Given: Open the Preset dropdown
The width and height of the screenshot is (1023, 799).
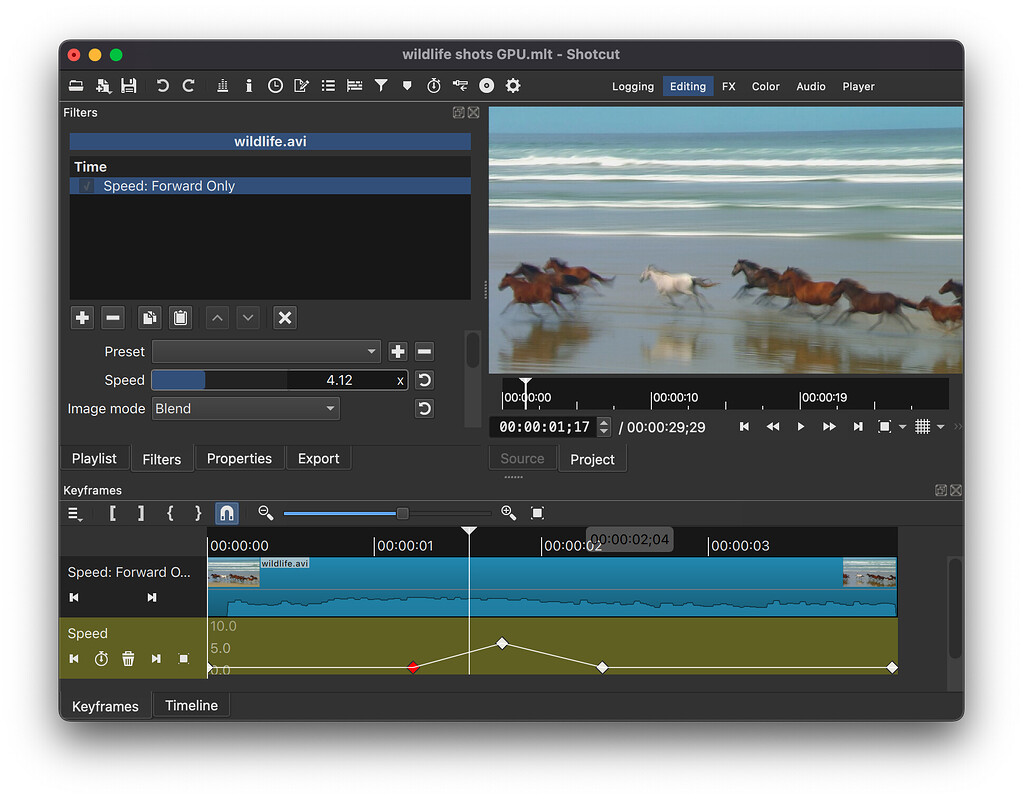Looking at the screenshot, I should (x=266, y=351).
